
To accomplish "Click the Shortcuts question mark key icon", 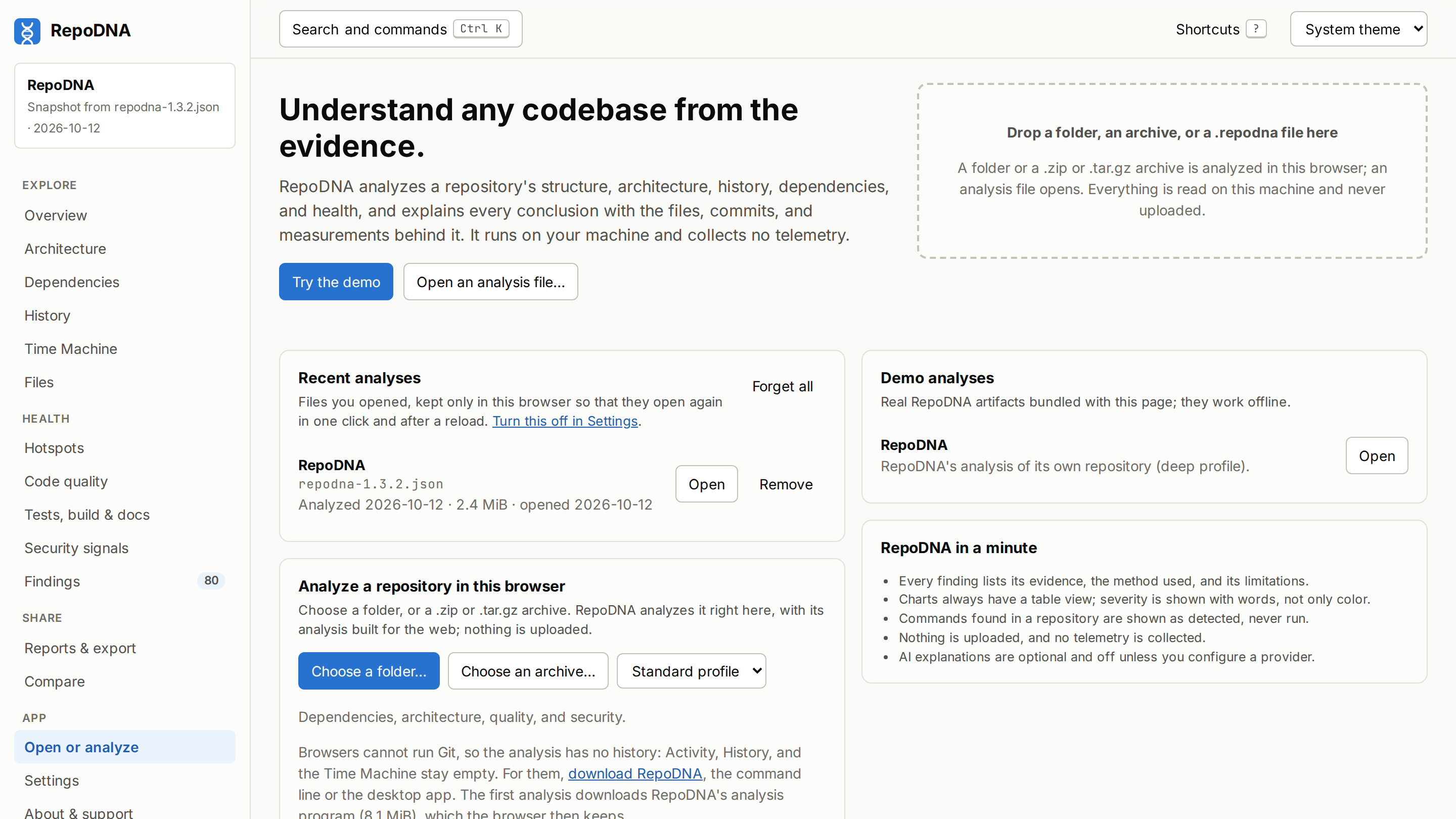I will coord(1256,29).
